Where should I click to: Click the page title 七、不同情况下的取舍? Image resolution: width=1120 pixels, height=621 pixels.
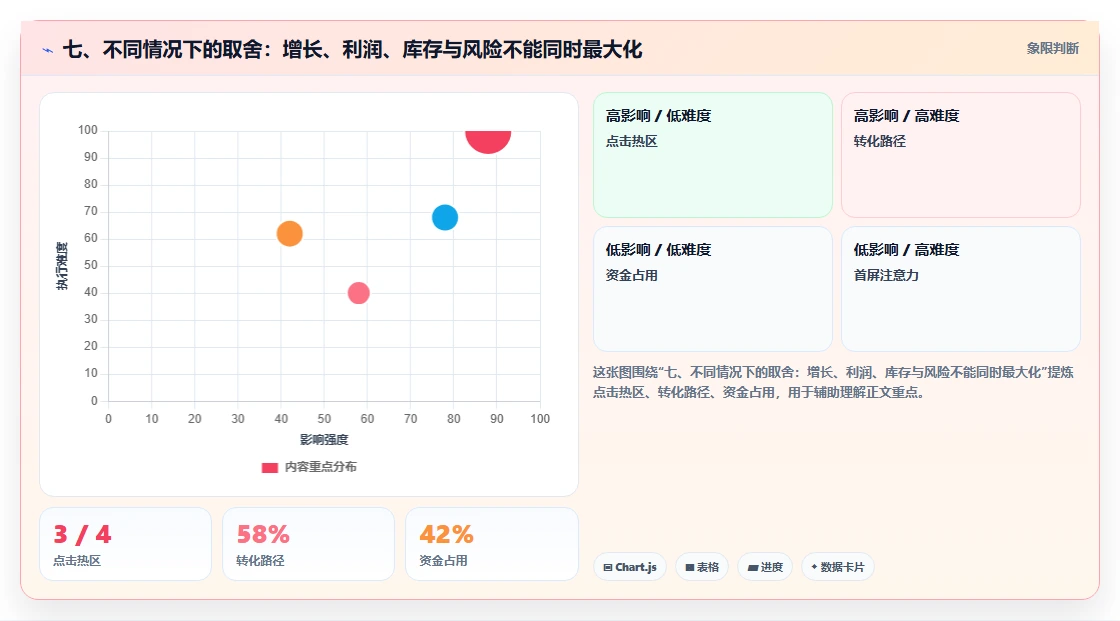tap(353, 50)
